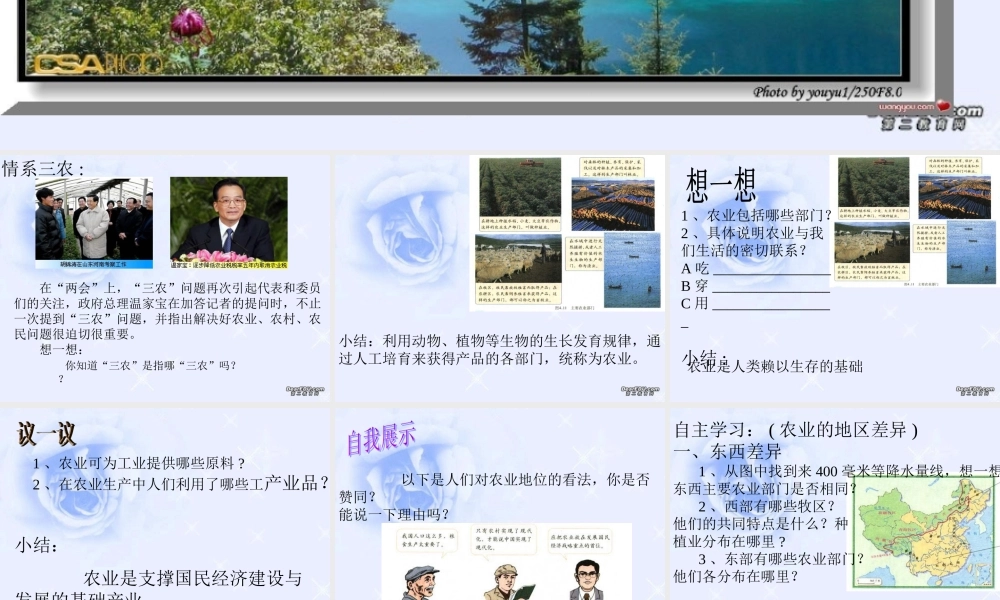
Task: Click the question '1、农业可为工业提供哪些原料?'
Action: tap(139, 464)
